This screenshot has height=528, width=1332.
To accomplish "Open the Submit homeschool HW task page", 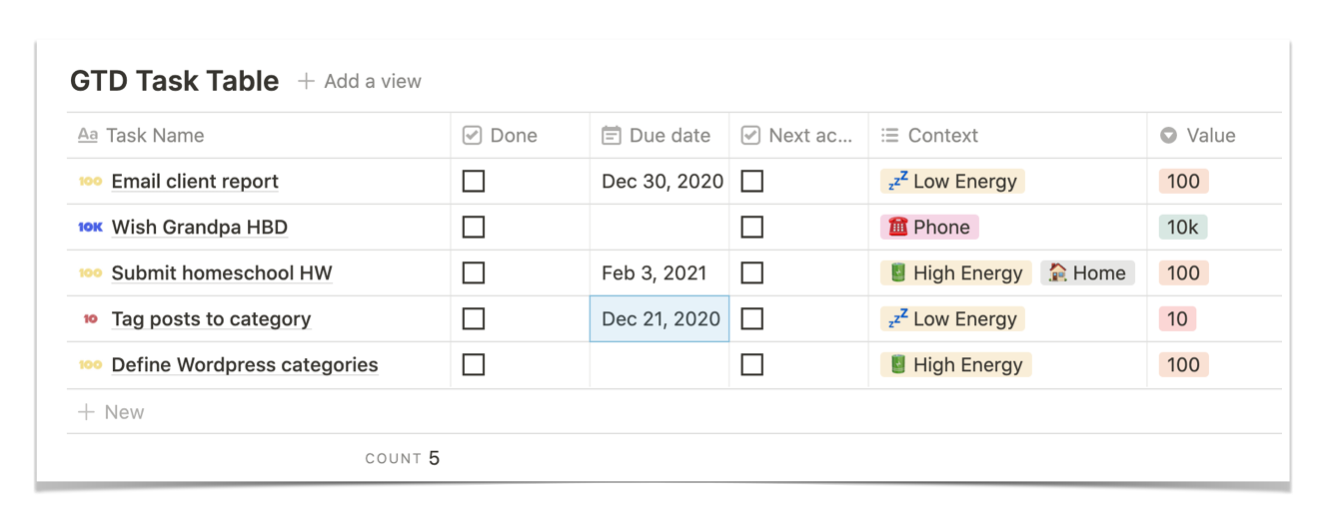I will click(221, 273).
